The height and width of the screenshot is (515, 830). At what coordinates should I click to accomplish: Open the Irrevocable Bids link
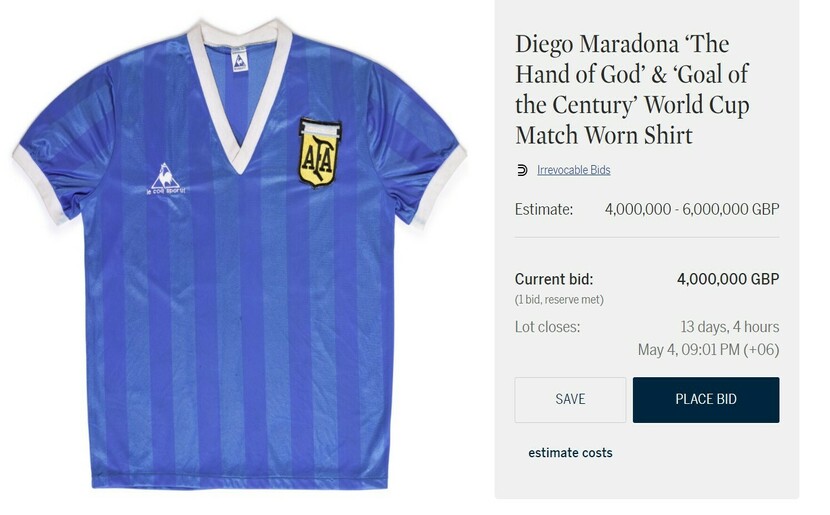coord(573,170)
